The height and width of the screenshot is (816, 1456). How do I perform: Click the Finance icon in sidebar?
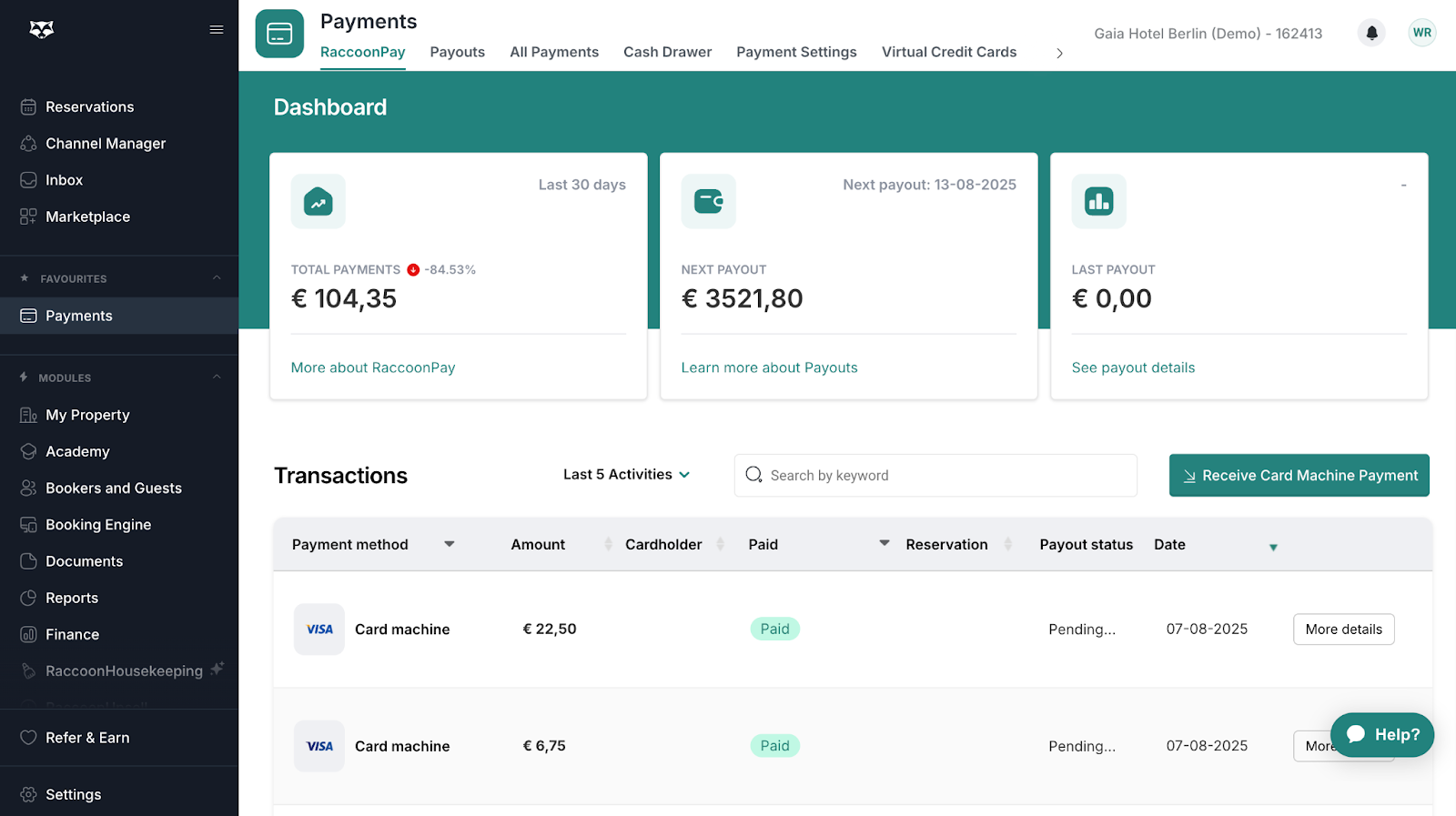click(x=28, y=634)
